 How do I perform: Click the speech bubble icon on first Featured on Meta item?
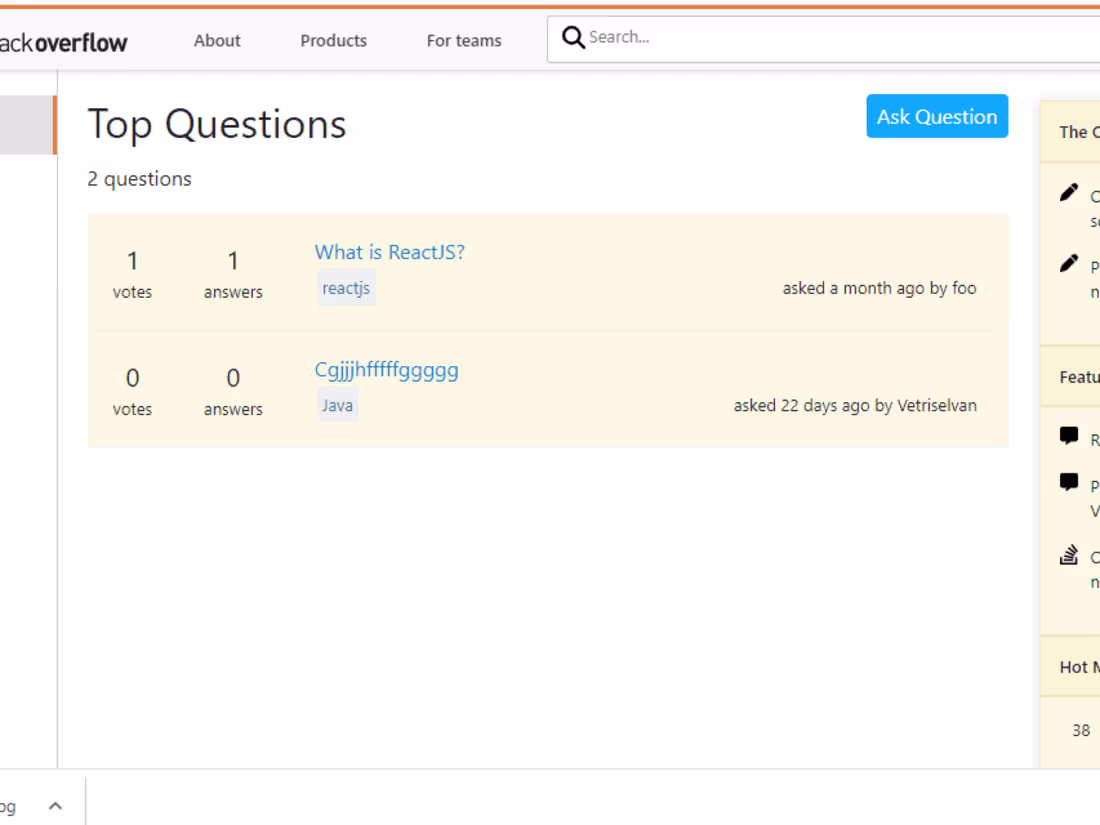1068,437
